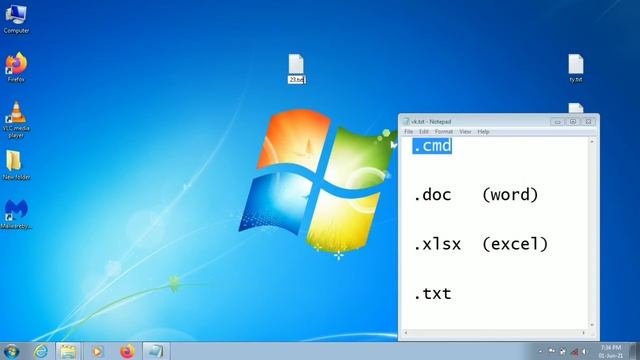Click the network tray icon with red mark

(574, 351)
